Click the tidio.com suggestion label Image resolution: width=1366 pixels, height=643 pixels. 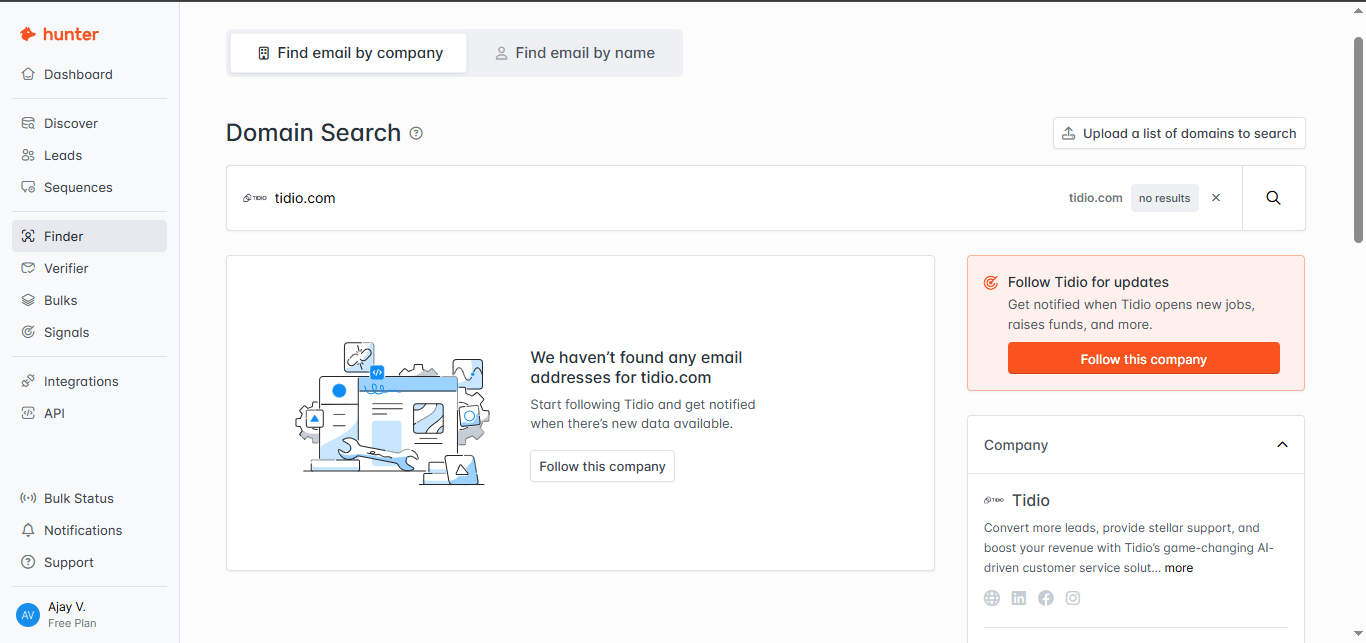coord(1095,198)
